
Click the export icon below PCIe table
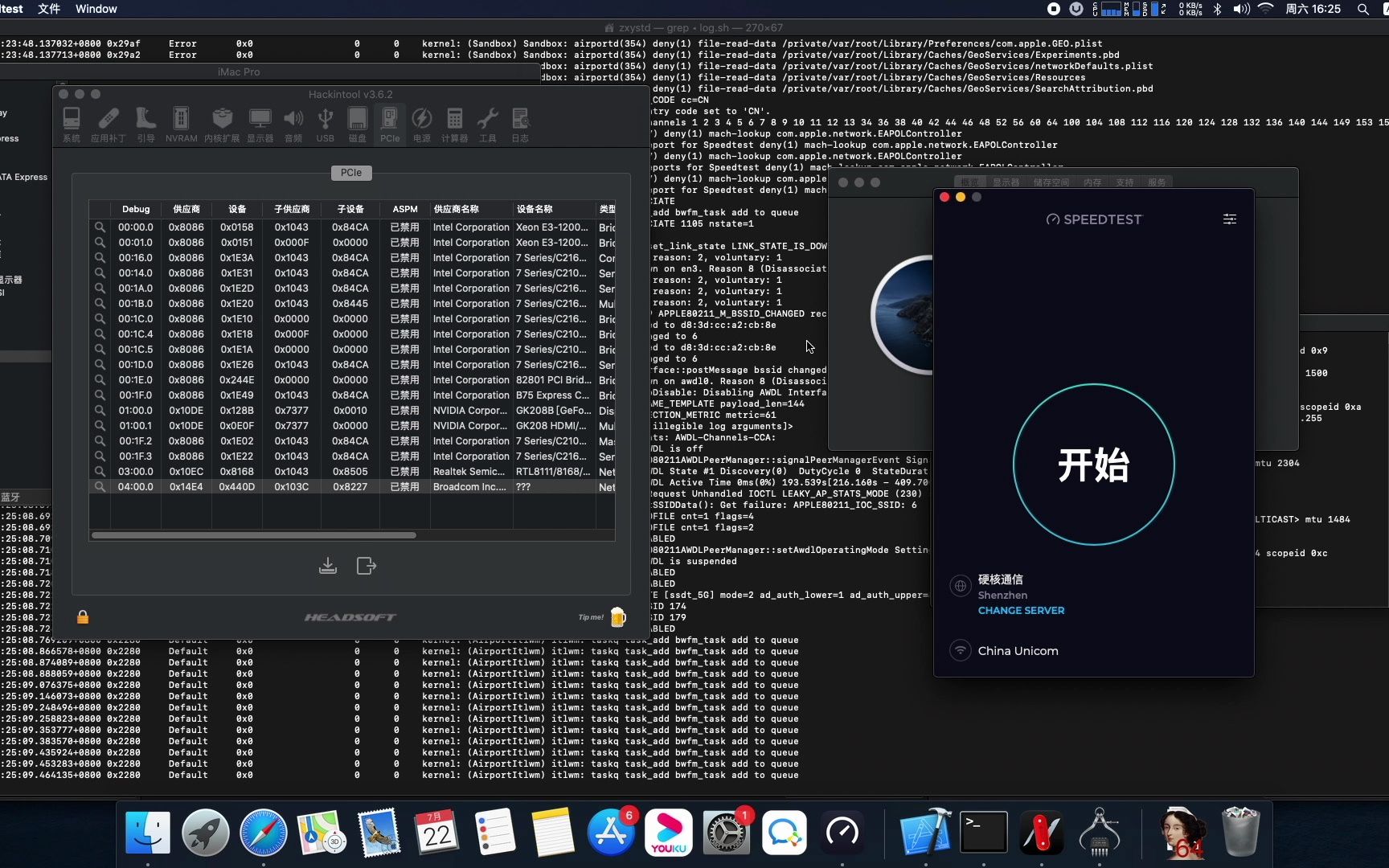point(366,566)
